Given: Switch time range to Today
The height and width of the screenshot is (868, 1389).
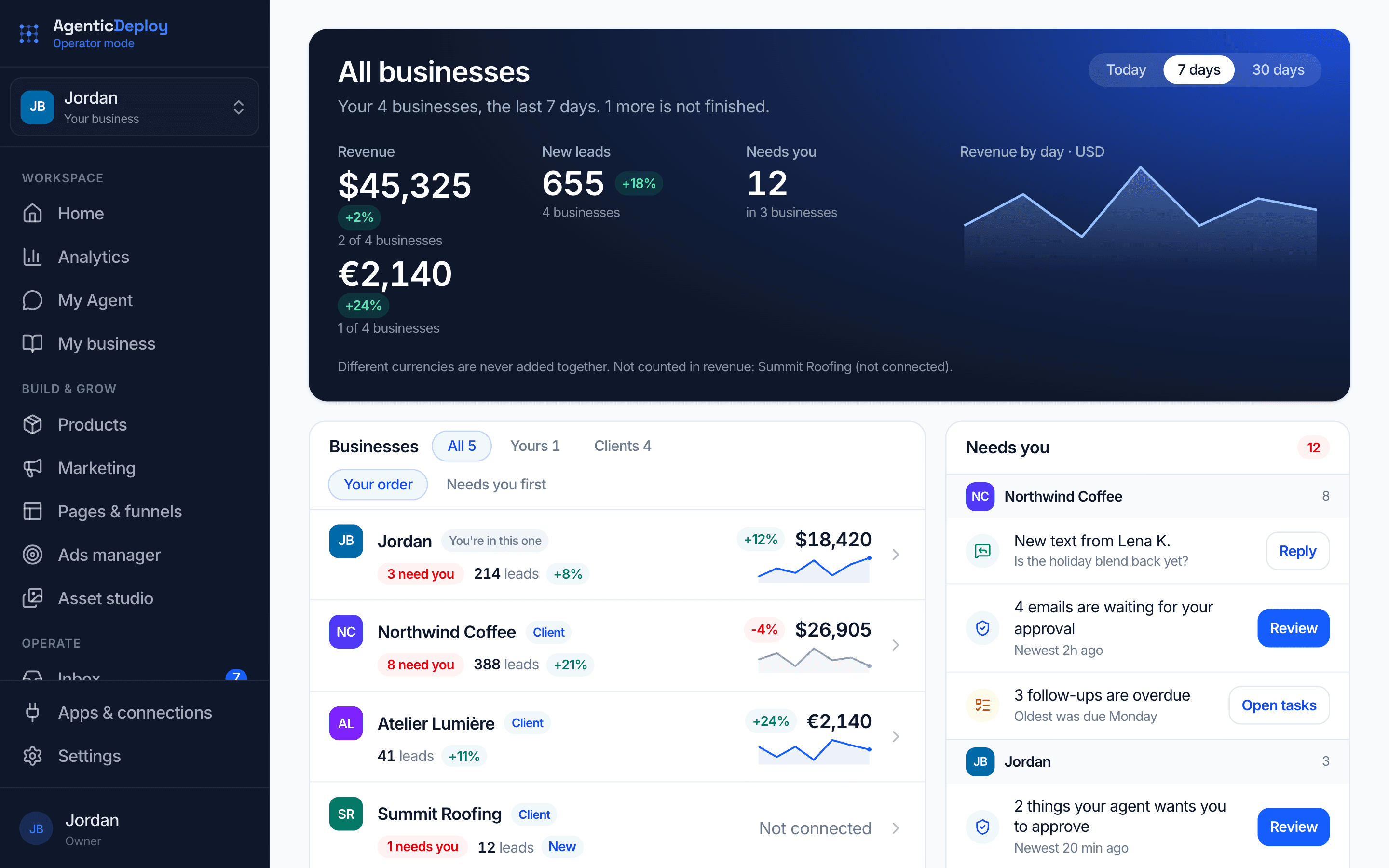Looking at the screenshot, I should click(1126, 70).
